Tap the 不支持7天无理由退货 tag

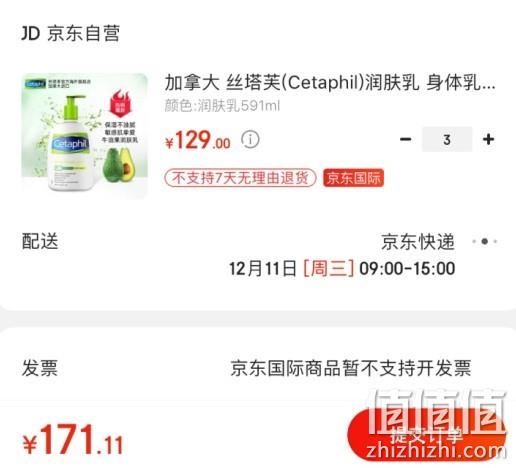click(240, 178)
